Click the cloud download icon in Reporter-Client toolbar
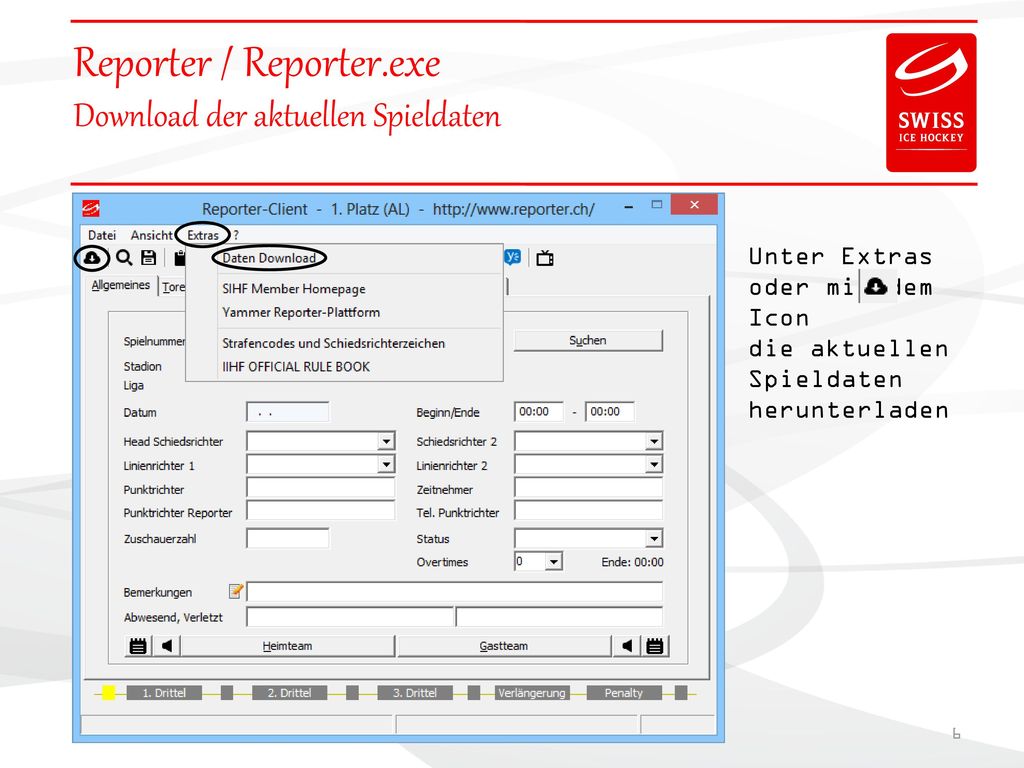Image resolution: width=1024 pixels, height=768 pixels. tap(91, 258)
